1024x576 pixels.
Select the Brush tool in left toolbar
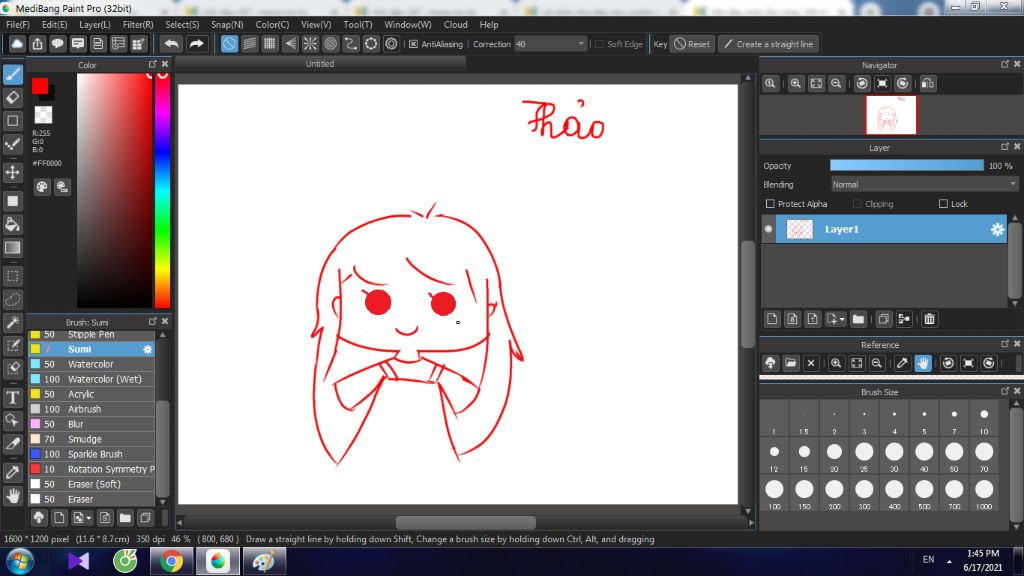pyautogui.click(x=12, y=74)
